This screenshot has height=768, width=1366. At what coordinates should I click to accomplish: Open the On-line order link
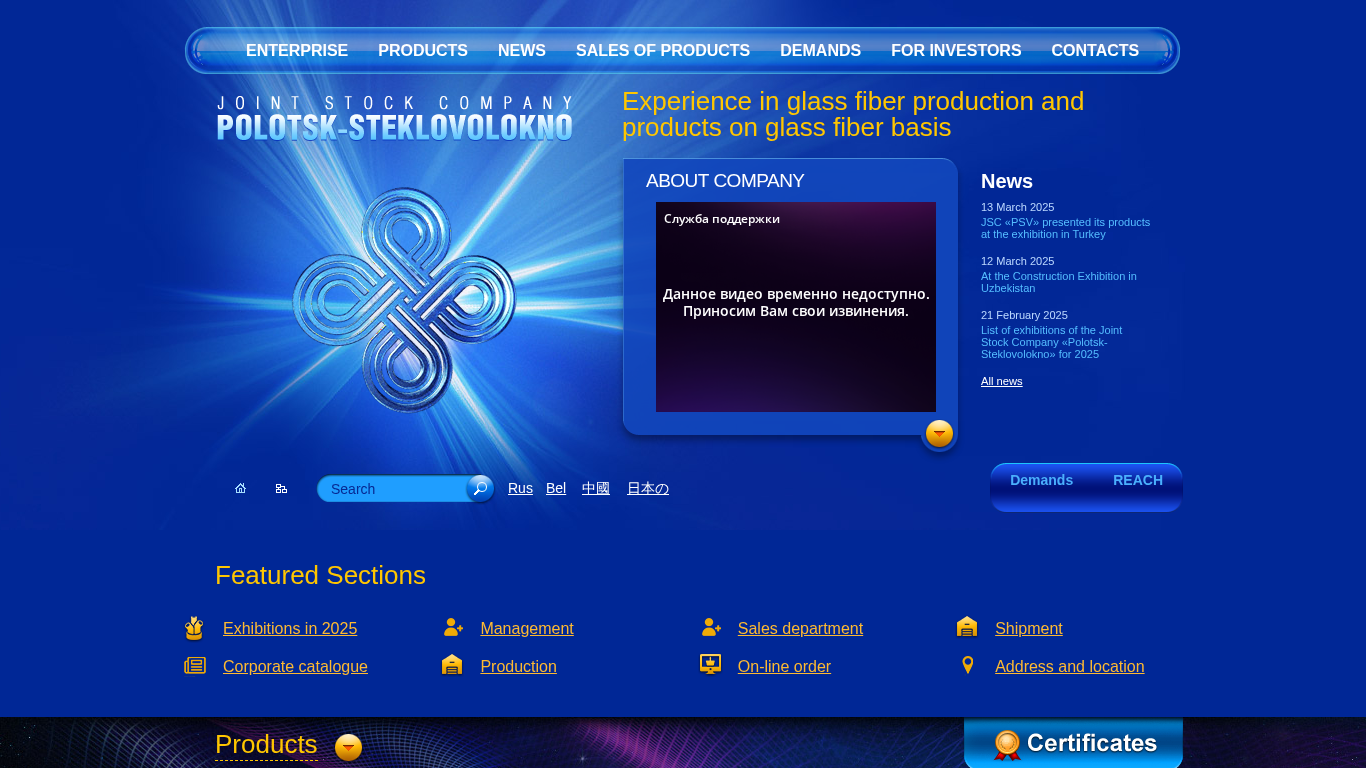point(784,666)
